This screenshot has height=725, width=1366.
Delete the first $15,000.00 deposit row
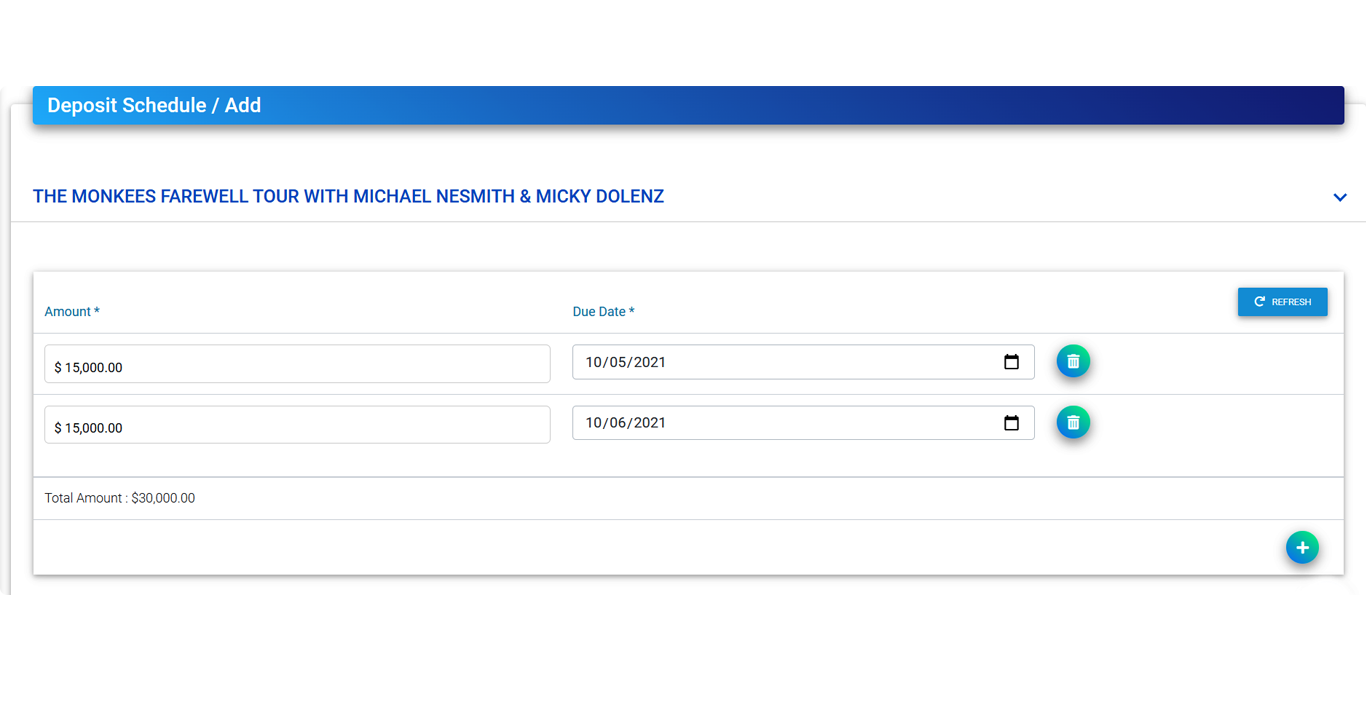pos(1073,361)
